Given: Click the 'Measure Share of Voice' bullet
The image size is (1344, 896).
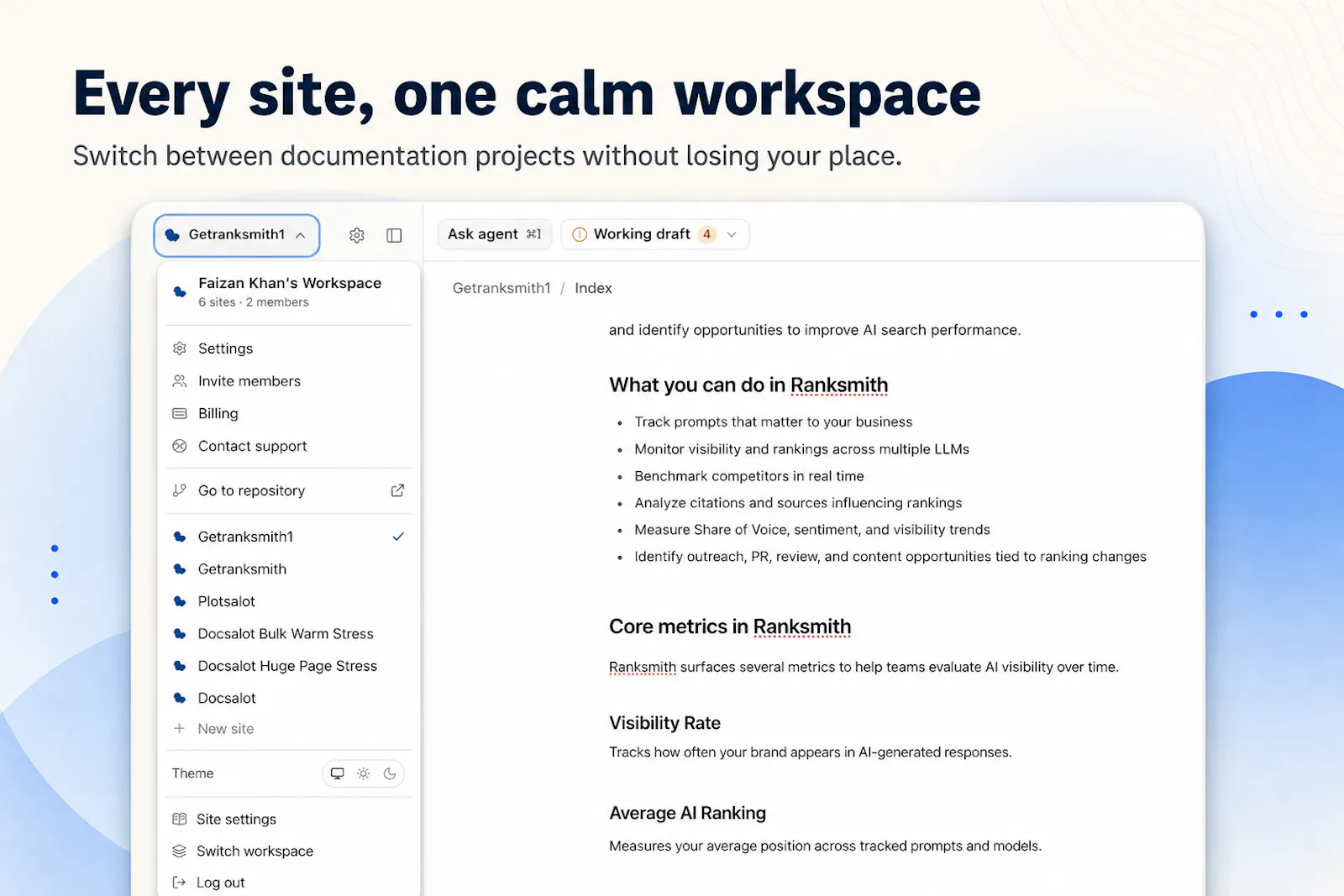Looking at the screenshot, I should (x=812, y=530).
